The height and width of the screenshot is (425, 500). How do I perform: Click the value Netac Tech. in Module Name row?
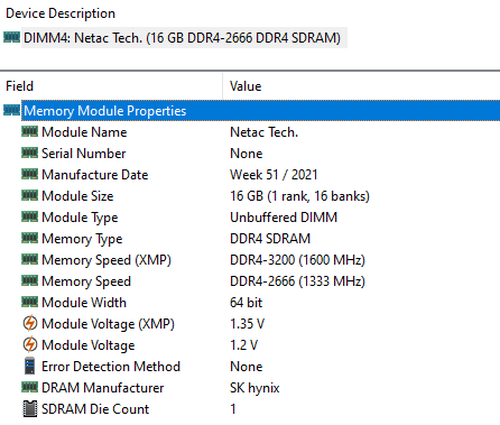pos(264,132)
